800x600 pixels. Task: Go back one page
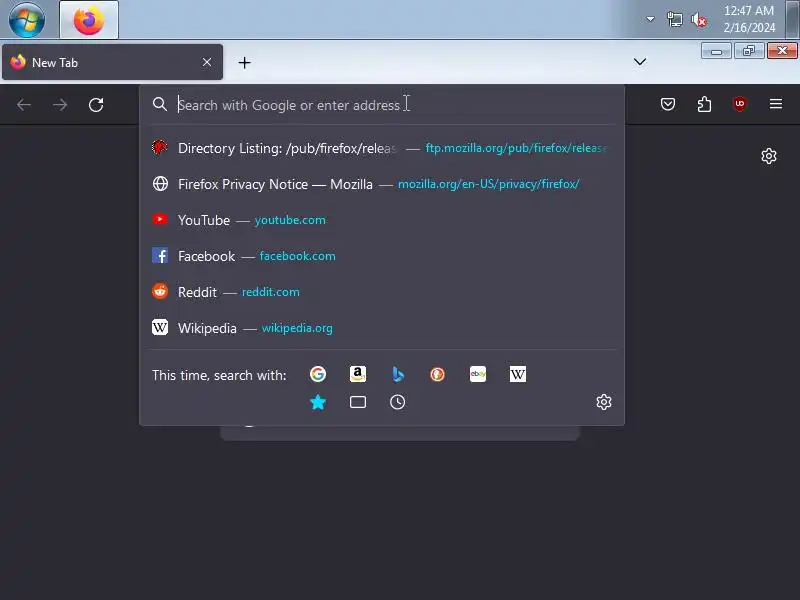[24, 105]
